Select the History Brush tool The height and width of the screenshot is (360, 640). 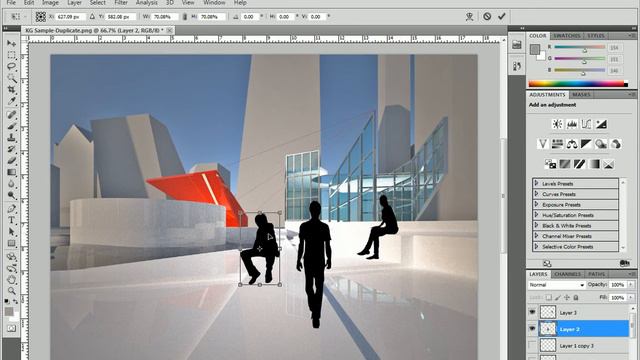point(11,149)
